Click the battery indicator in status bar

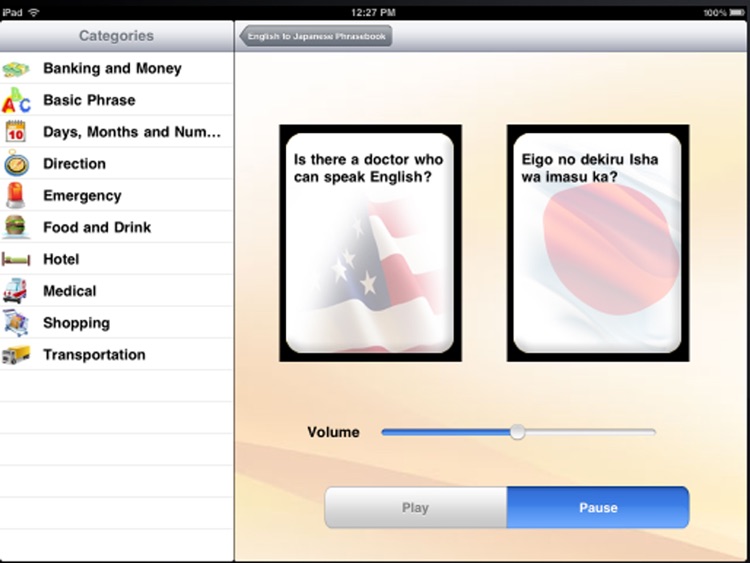tap(737, 13)
